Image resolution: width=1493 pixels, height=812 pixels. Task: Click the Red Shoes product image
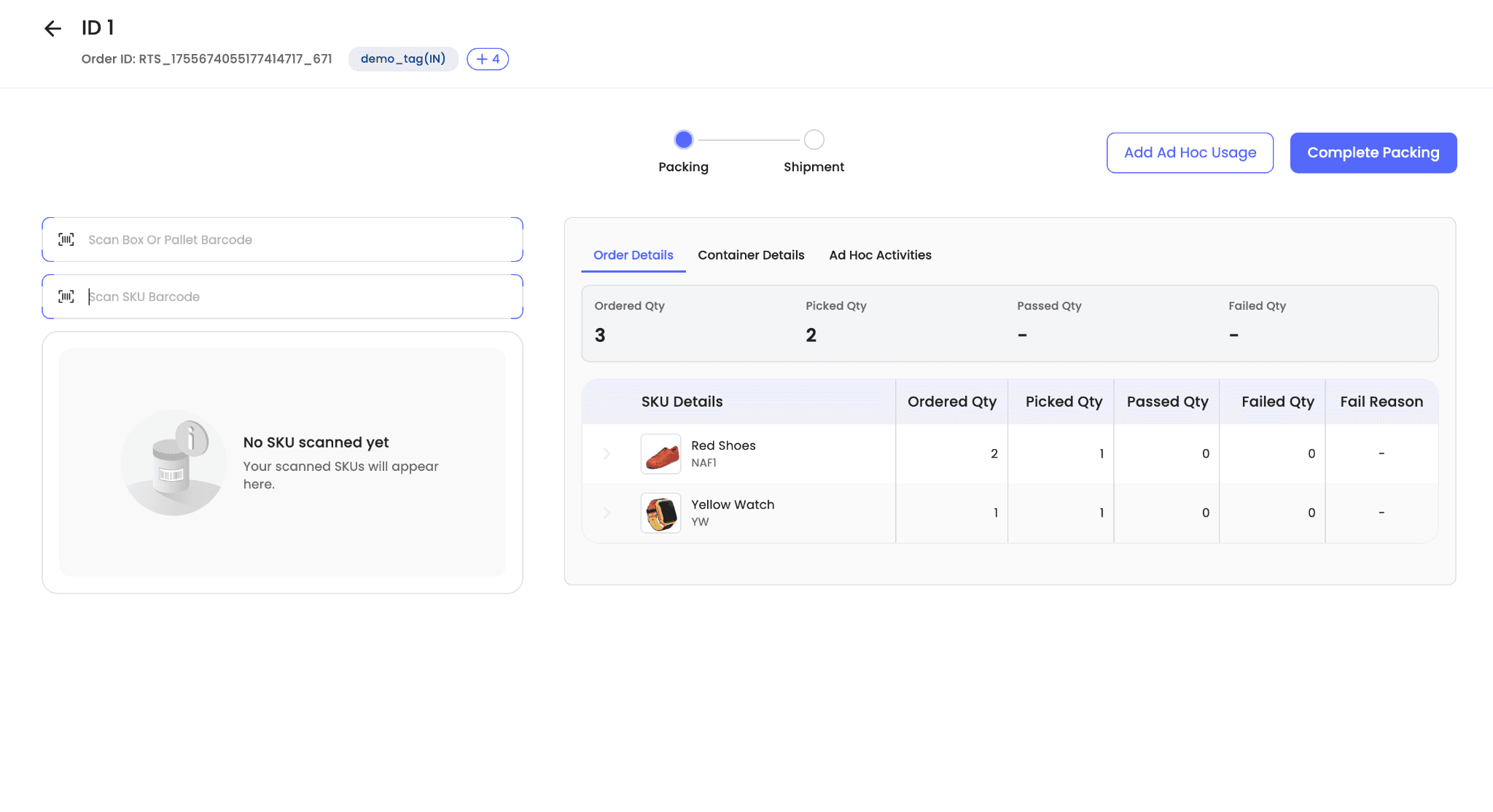660,454
